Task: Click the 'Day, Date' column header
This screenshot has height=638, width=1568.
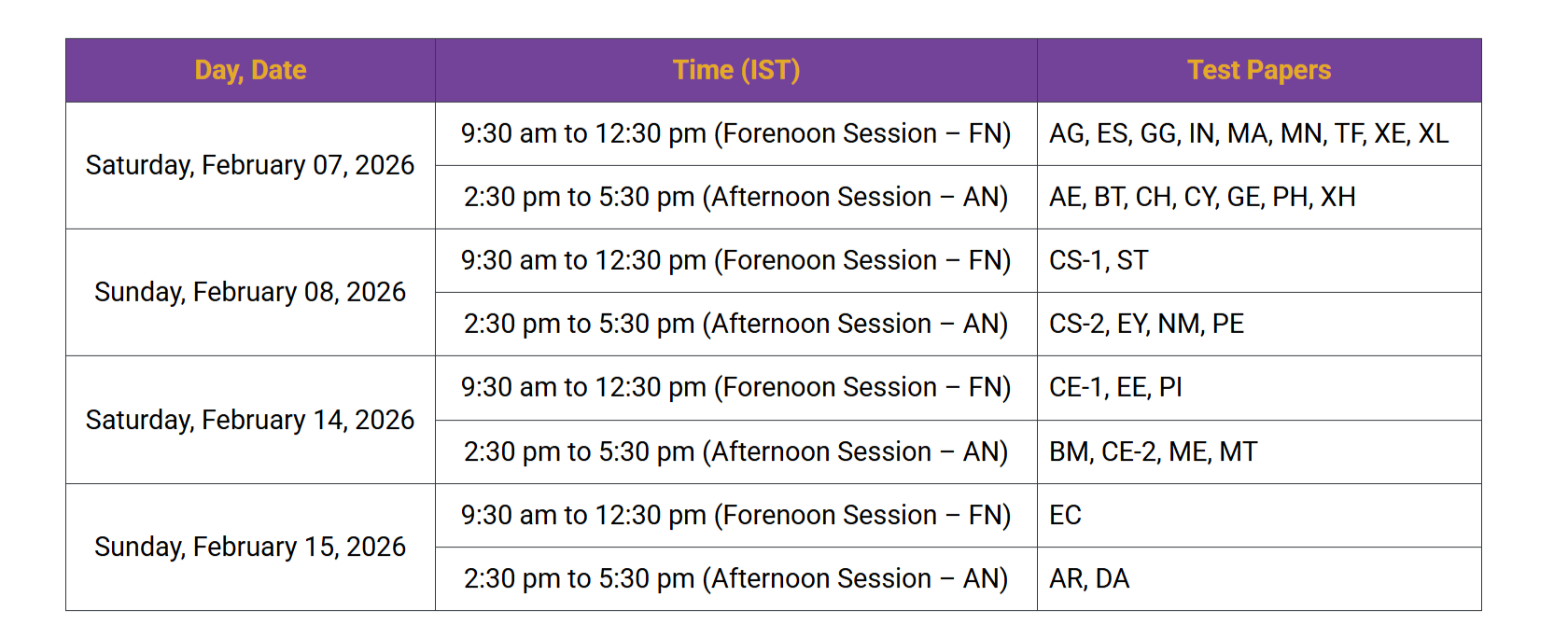Action: point(250,70)
